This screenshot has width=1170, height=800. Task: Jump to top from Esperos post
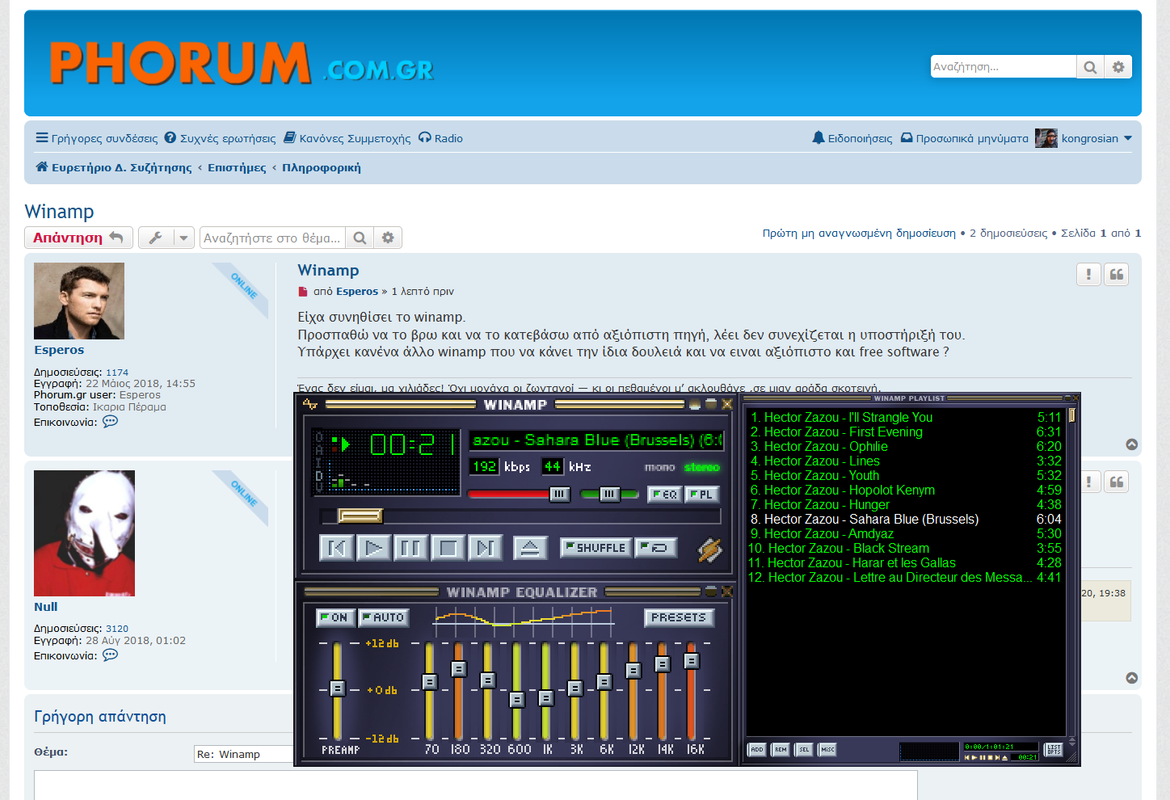[x=1132, y=445]
